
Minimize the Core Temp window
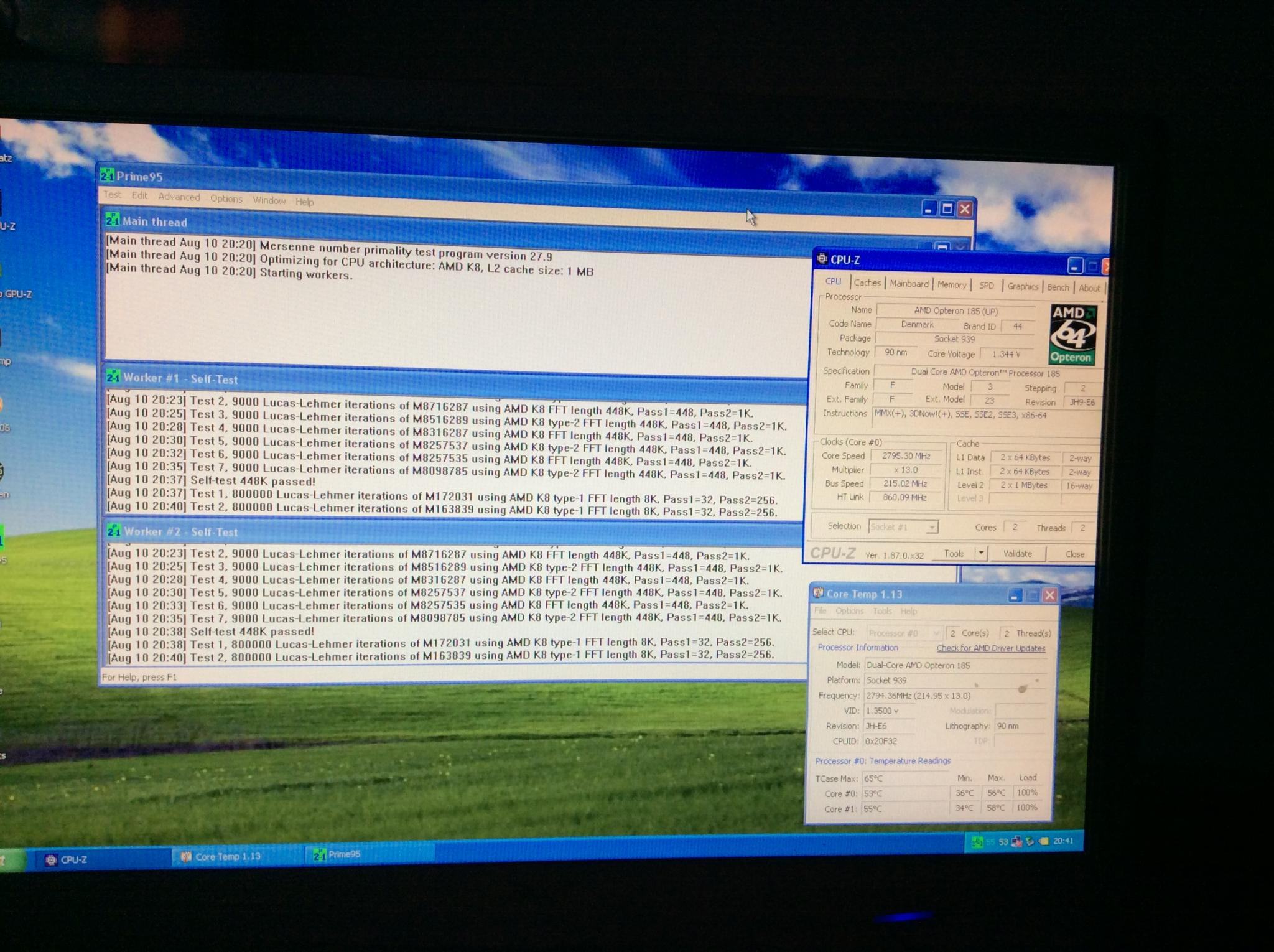click(x=1015, y=595)
